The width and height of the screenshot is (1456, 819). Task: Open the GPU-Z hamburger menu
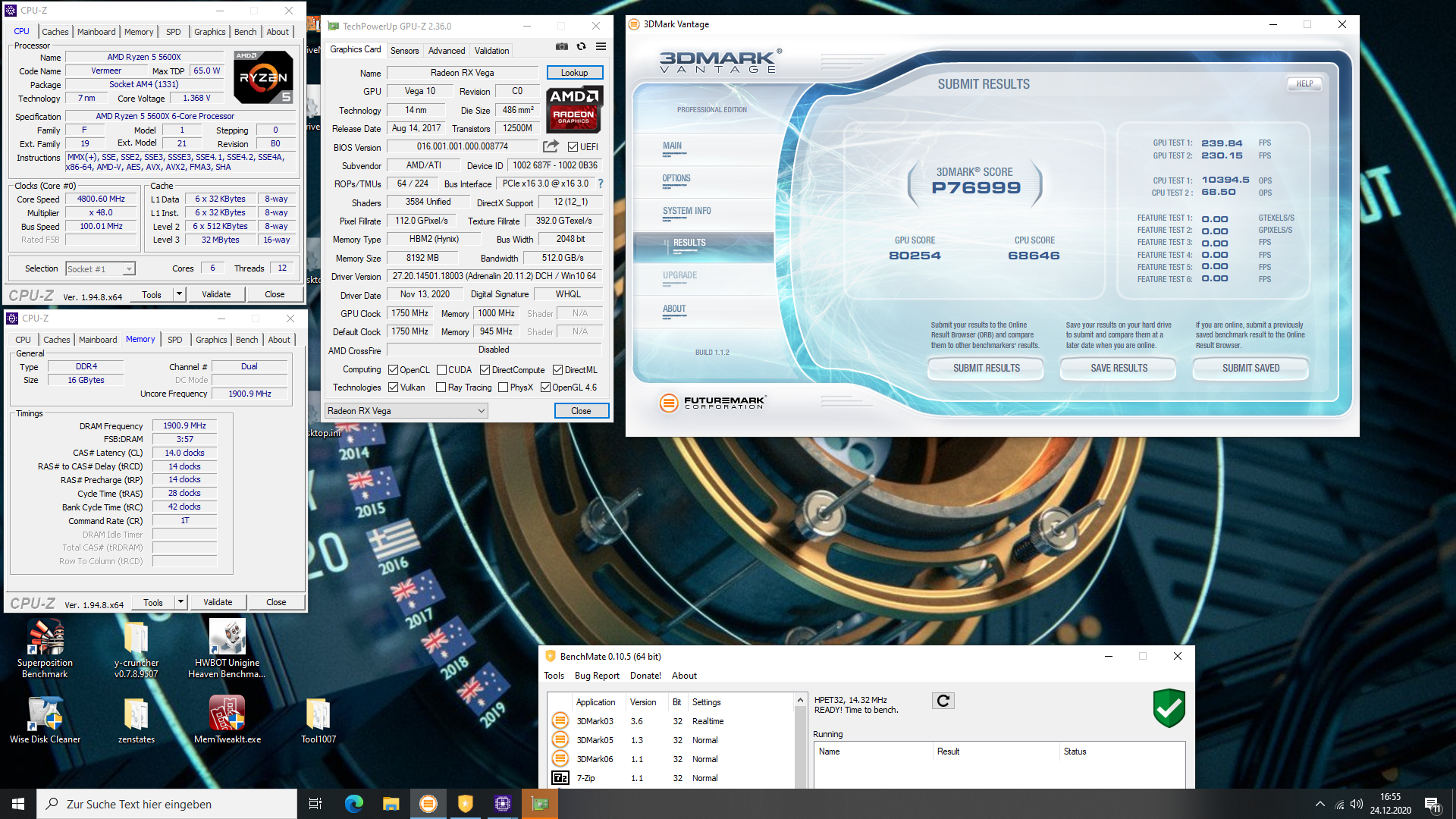[x=601, y=47]
